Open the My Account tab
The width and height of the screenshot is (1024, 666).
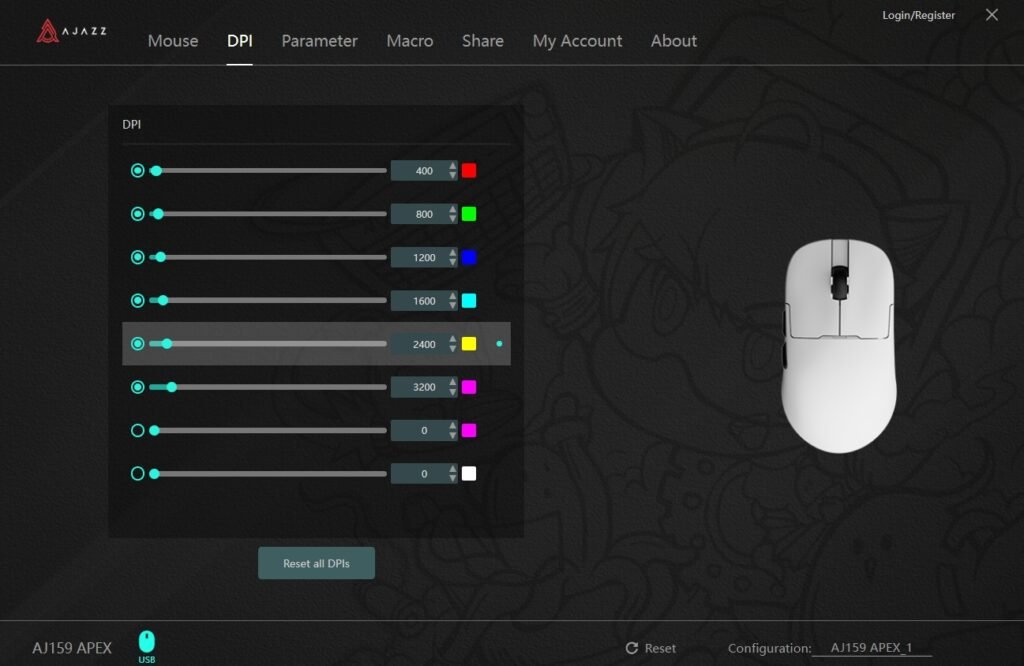click(x=577, y=40)
